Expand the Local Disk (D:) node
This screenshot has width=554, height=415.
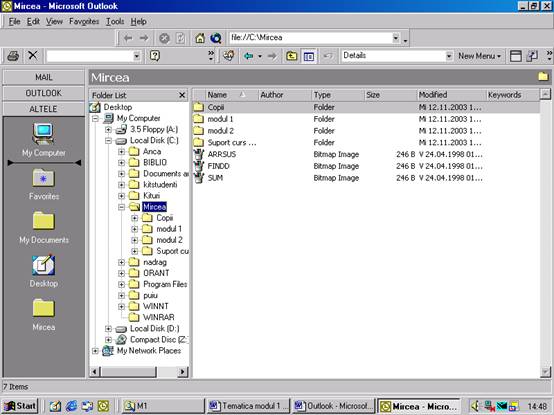pos(108,329)
